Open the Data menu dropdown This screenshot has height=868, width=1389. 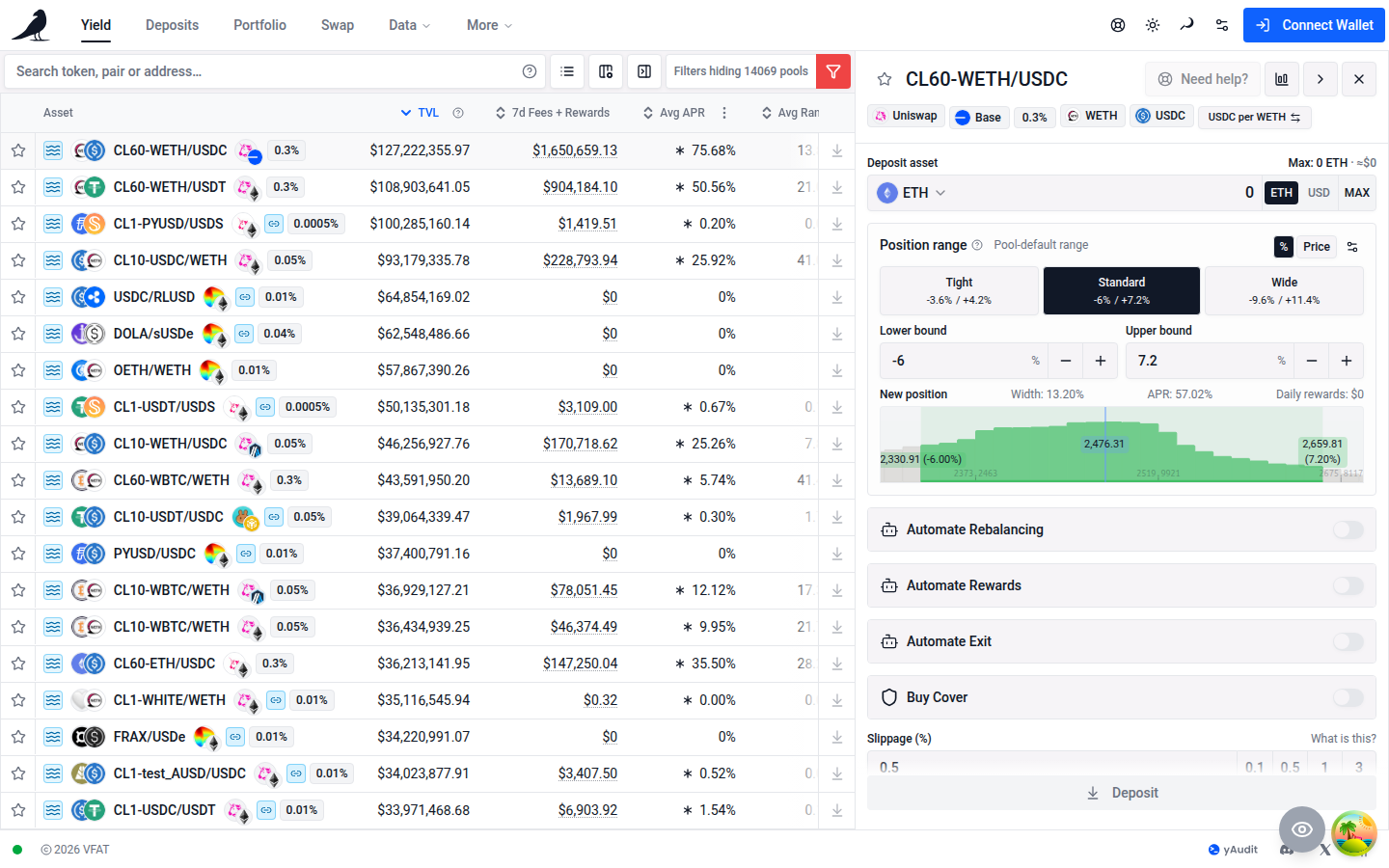click(x=410, y=25)
